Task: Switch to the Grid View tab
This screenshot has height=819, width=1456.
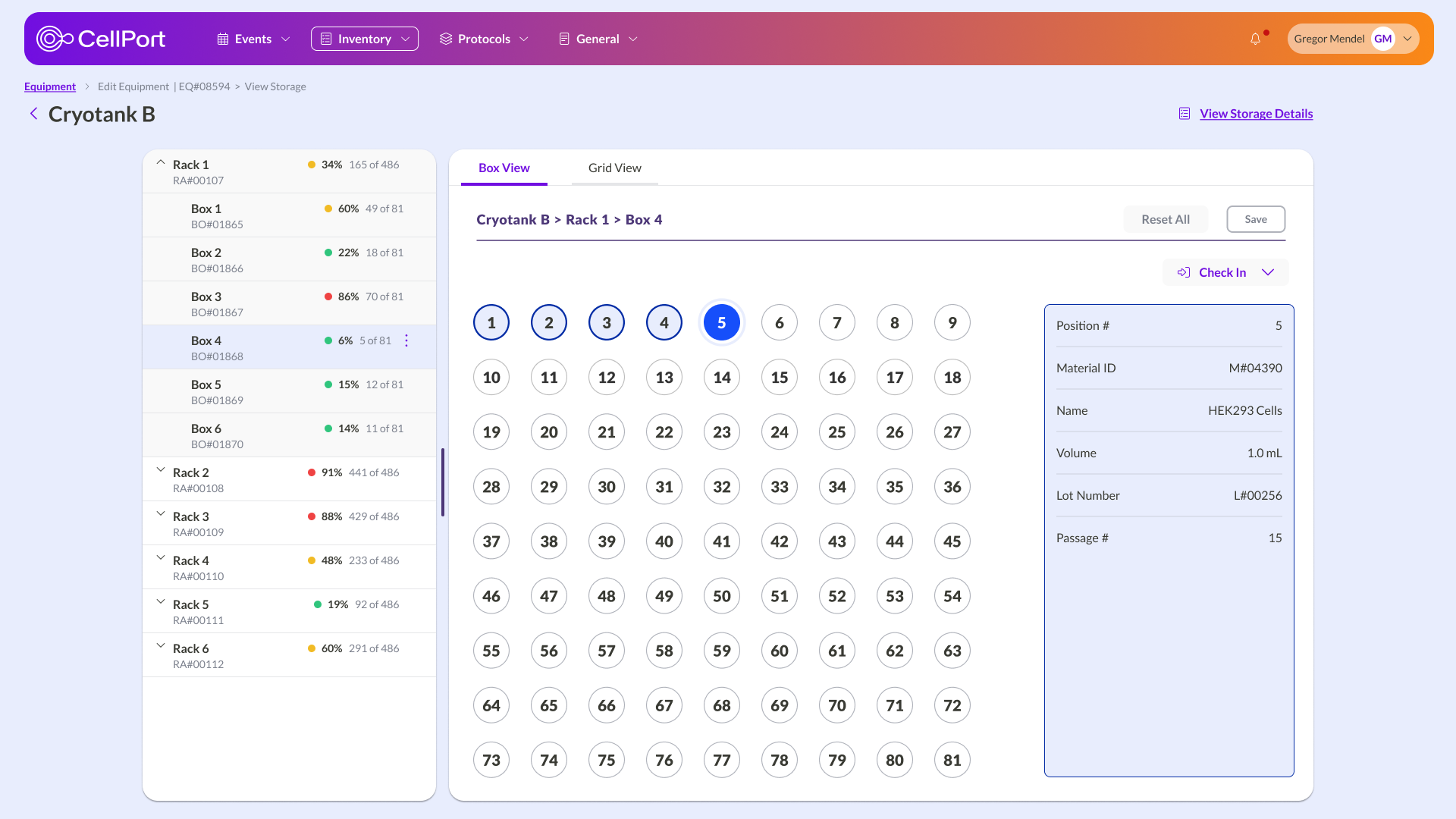Action: pos(614,168)
